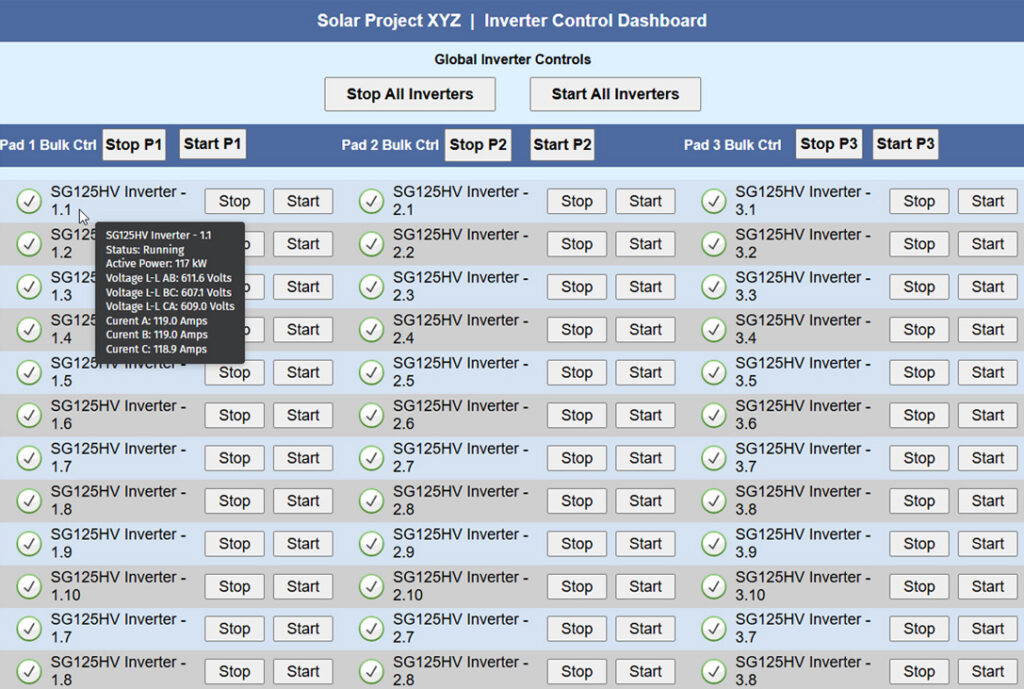Start Inverter 3.1
The height and width of the screenshot is (689, 1024).
pyautogui.click(x=987, y=201)
